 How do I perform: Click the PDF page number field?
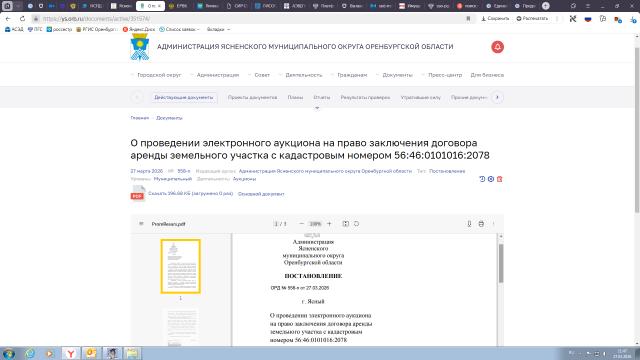point(276,224)
